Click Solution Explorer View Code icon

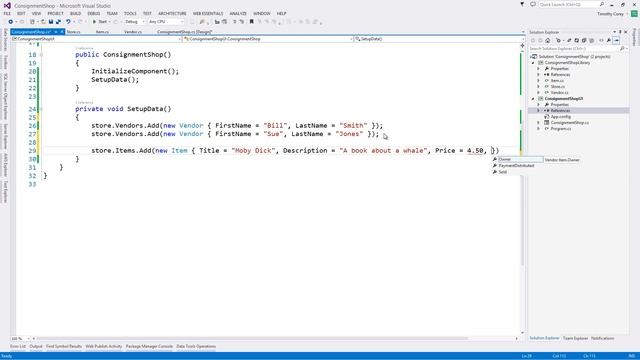point(601,40)
